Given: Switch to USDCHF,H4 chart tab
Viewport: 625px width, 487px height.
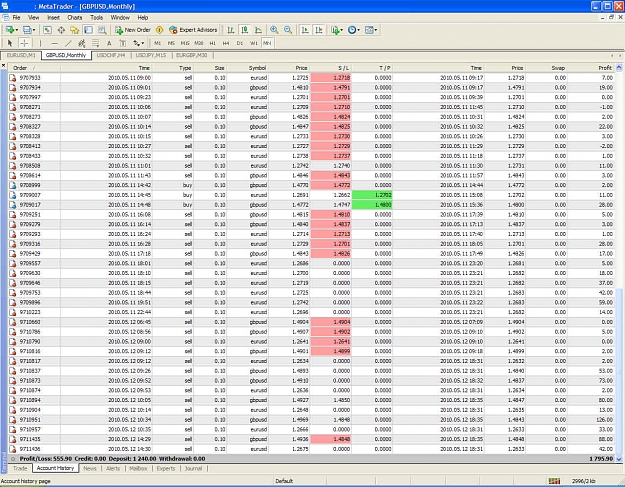Looking at the screenshot, I should coord(111,55).
